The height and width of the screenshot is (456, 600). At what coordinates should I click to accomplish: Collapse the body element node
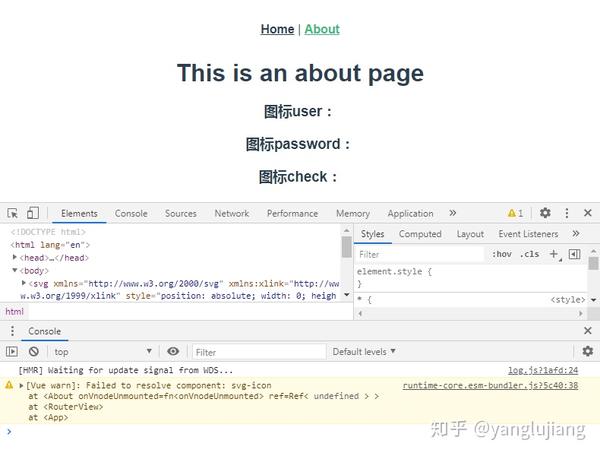15,270
